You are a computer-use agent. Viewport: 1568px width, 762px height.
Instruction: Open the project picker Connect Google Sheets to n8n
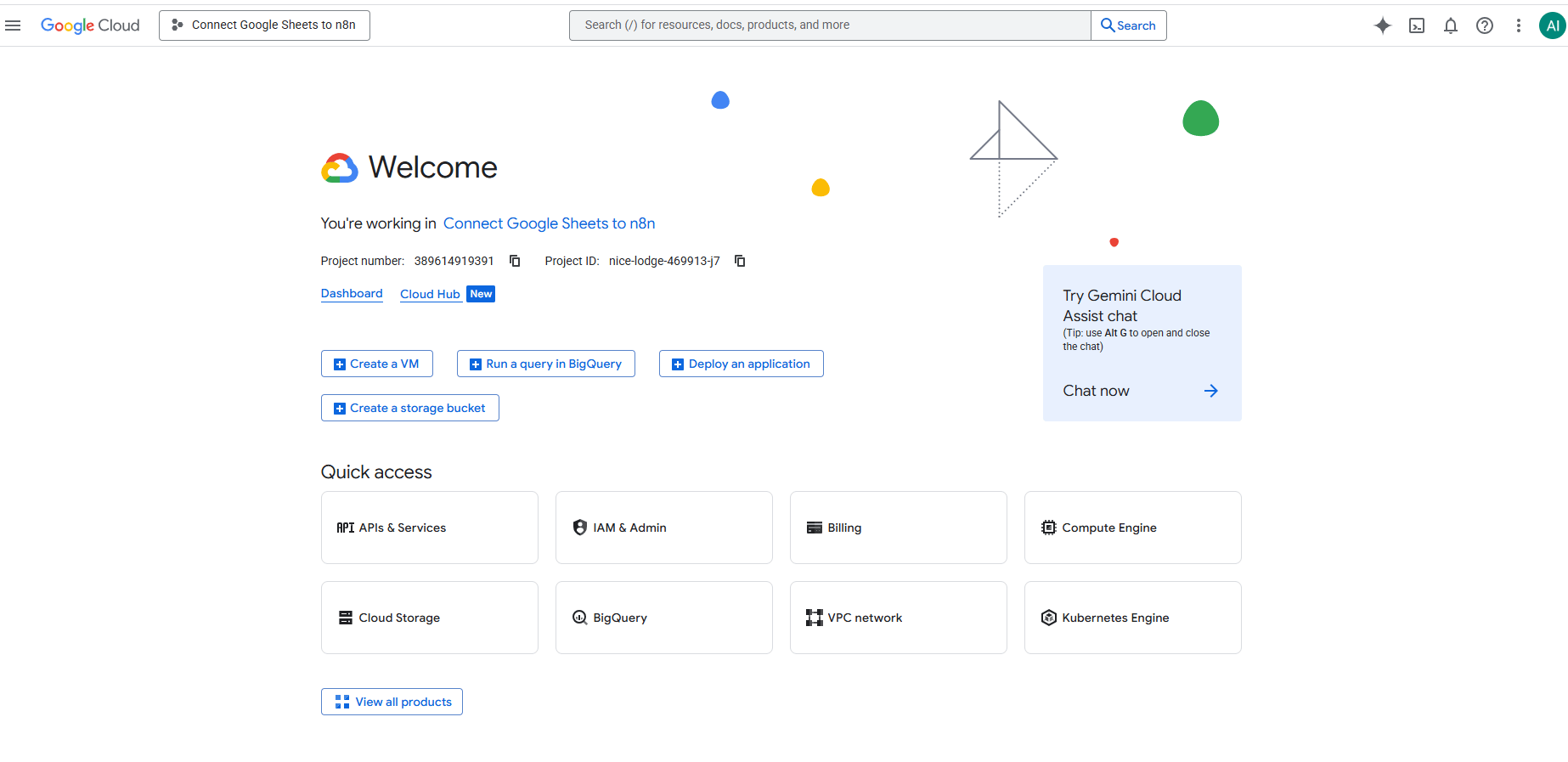click(x=264, y=25)
